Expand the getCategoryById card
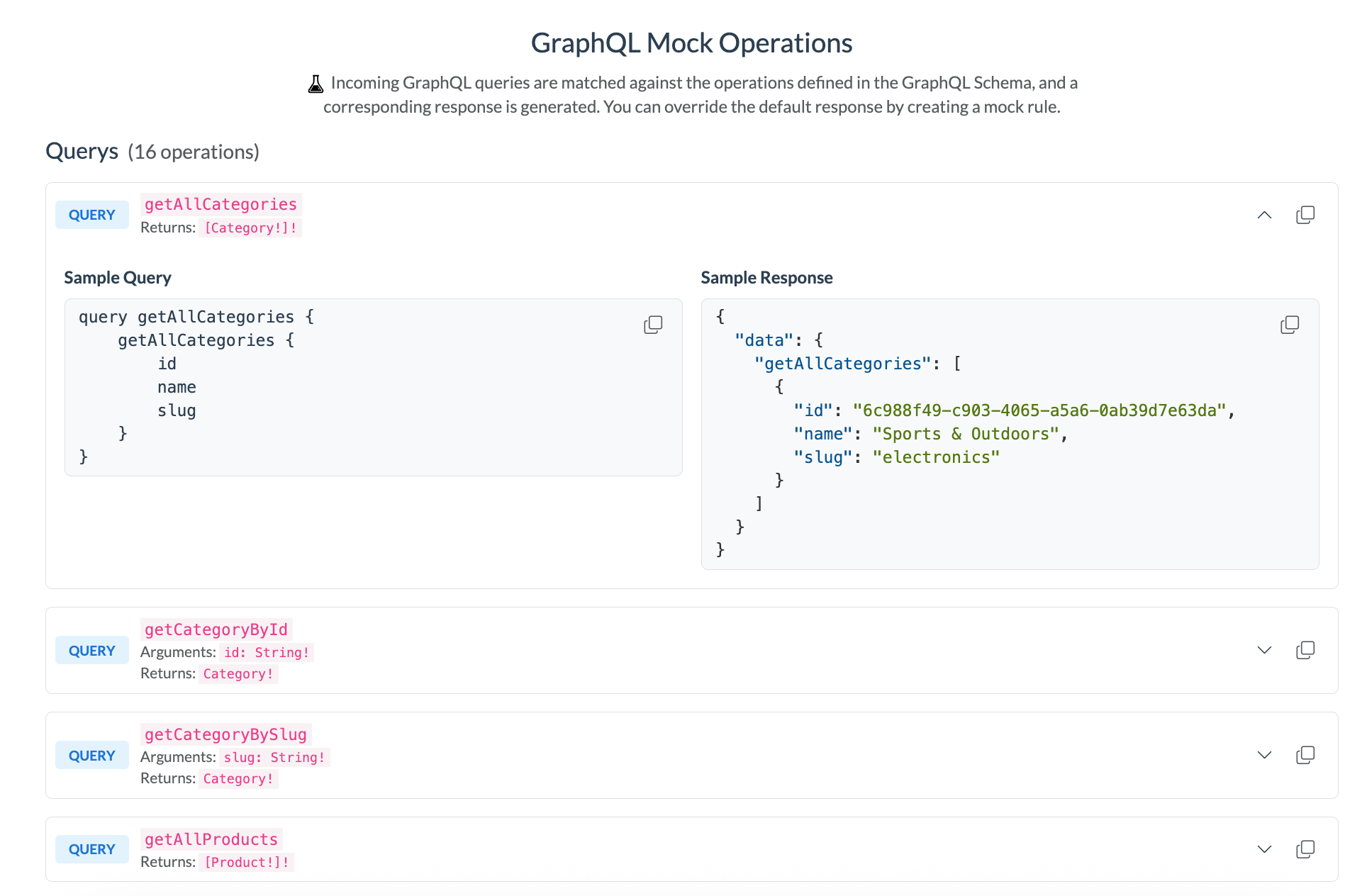1367x896 pixels. tap(1264, 649)
